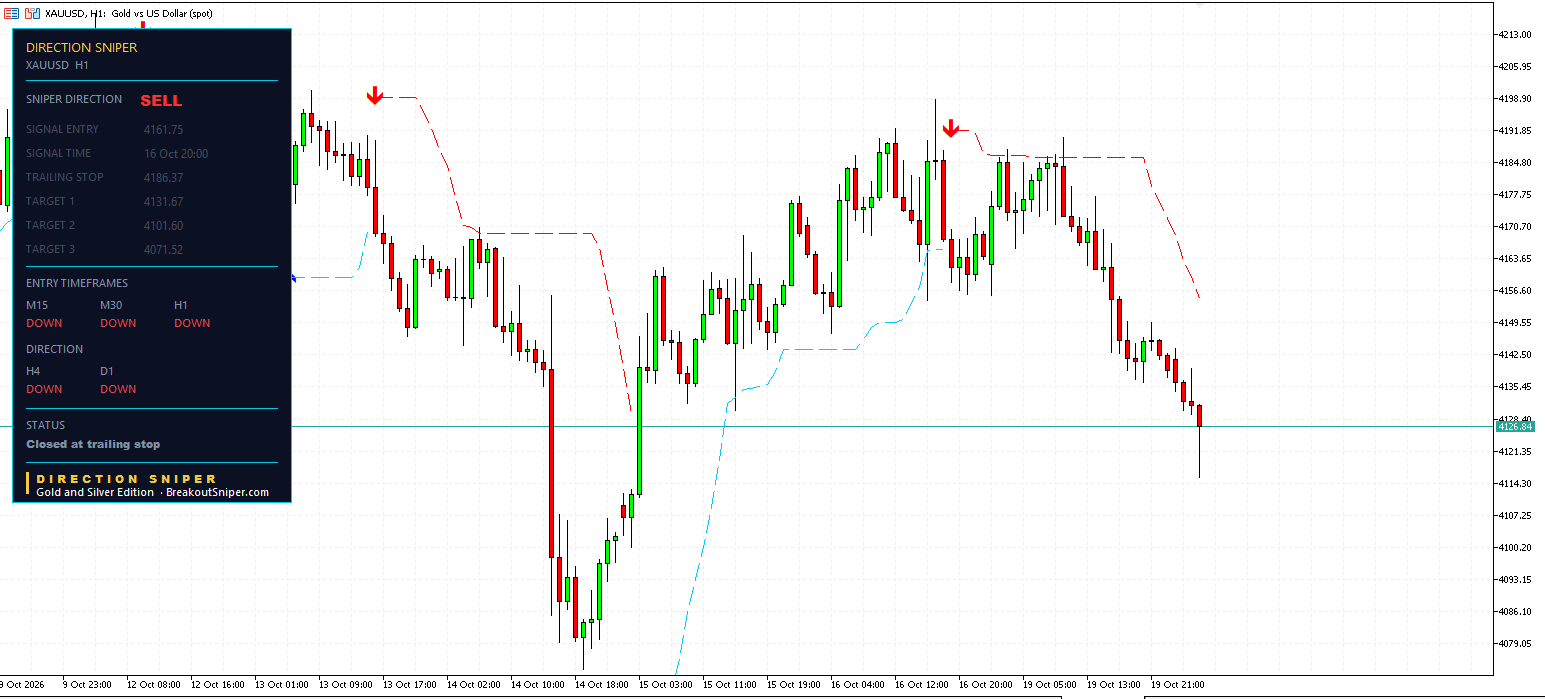Select the red sell arrow near 16 Oct 20:00
Screen dimensions: 1545x699
coord(951,128)
